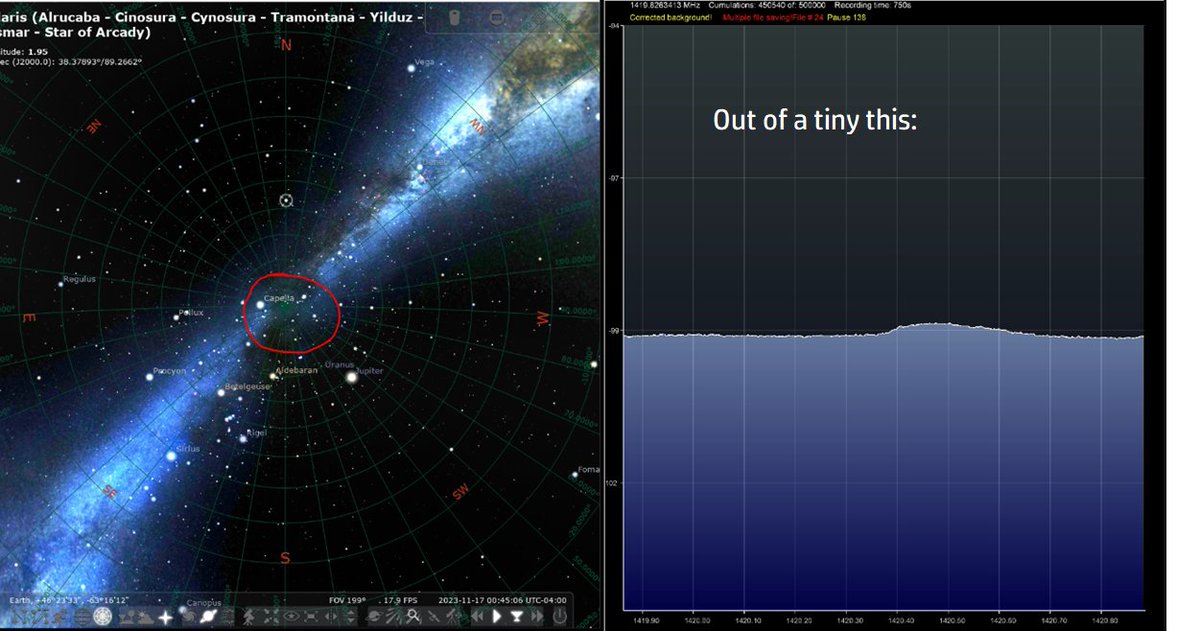This screenshot has width=1200, height=631.
Task: Increase time speed fast-forward button
Action: click(537, 617)
